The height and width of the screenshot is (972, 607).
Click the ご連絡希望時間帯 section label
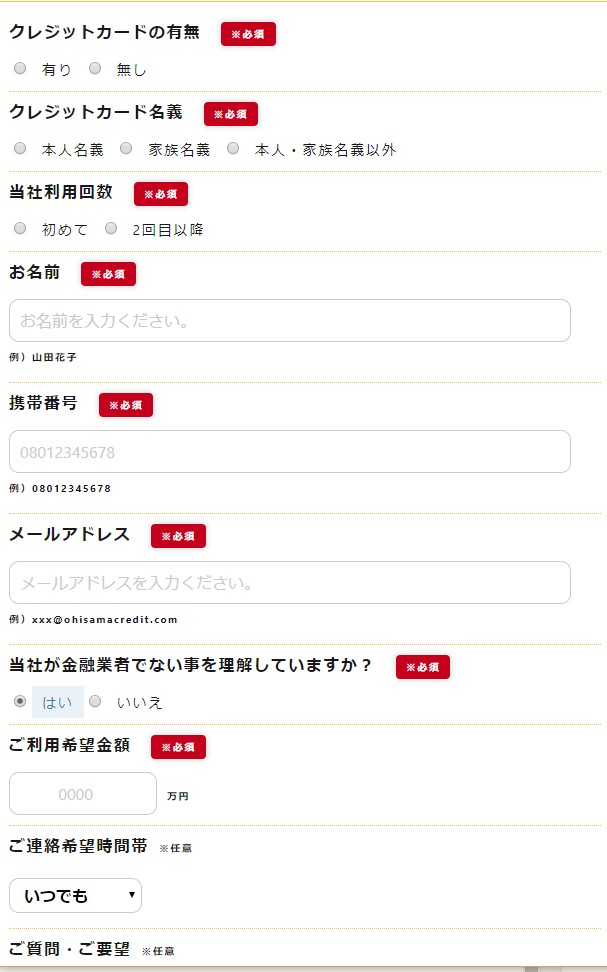point(78,846)
